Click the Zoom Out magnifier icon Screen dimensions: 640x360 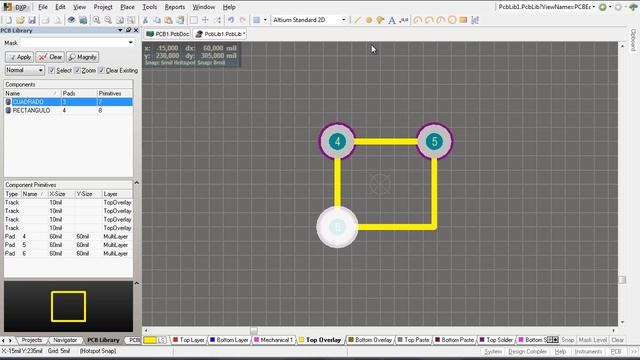(108, 20)
